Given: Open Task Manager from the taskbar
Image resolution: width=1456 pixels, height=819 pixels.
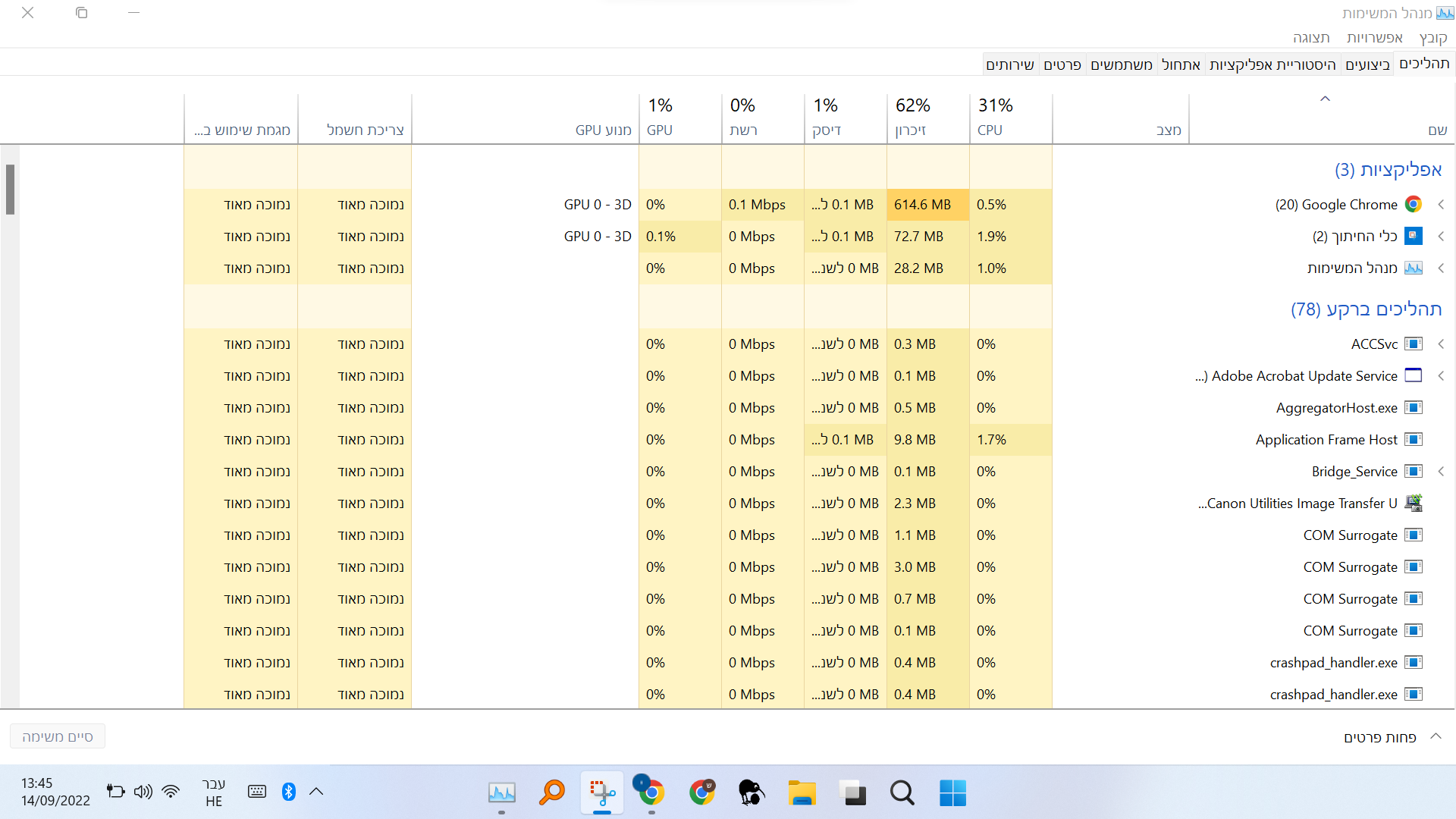Looking at the screenshot, I should [501, 793].
